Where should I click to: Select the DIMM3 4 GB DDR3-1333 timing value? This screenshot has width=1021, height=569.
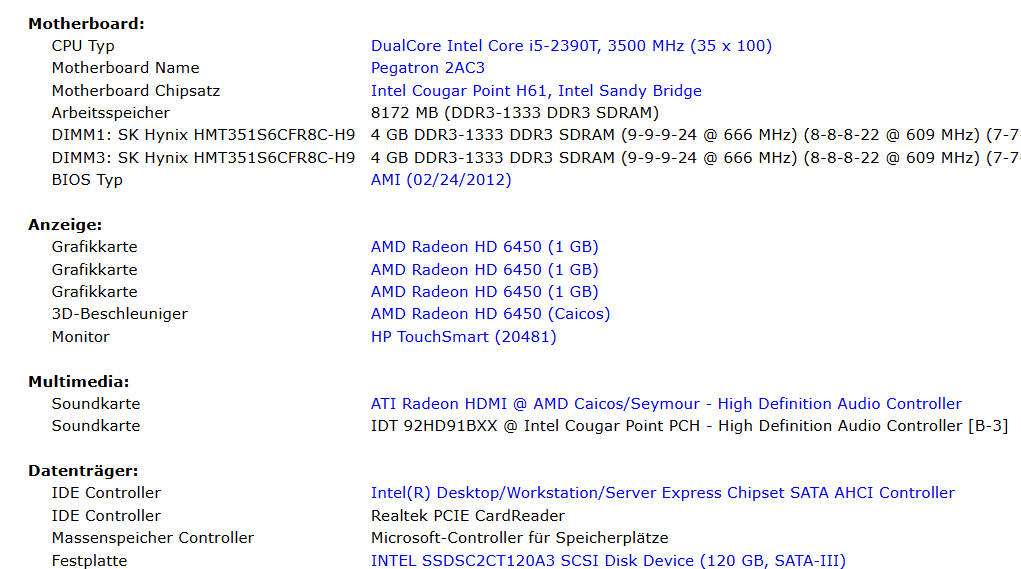click(x=695, y=158)
